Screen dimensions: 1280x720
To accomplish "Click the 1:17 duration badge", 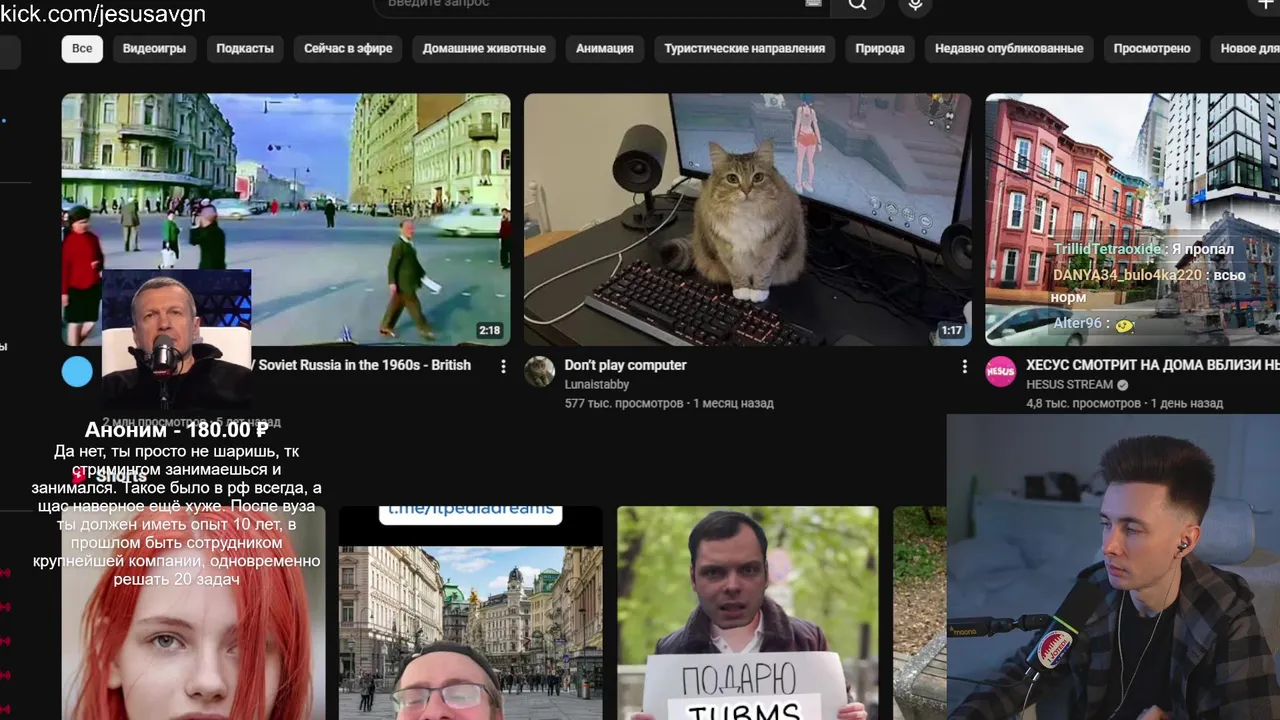I will (x=951, y=330).
